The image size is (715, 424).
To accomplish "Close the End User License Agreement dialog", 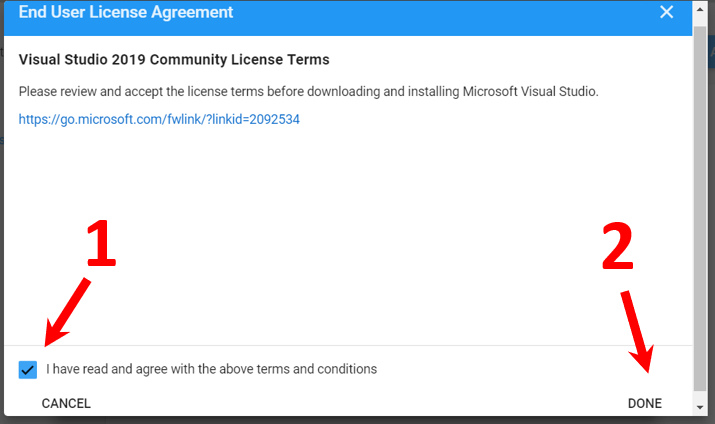I will 667,13.
